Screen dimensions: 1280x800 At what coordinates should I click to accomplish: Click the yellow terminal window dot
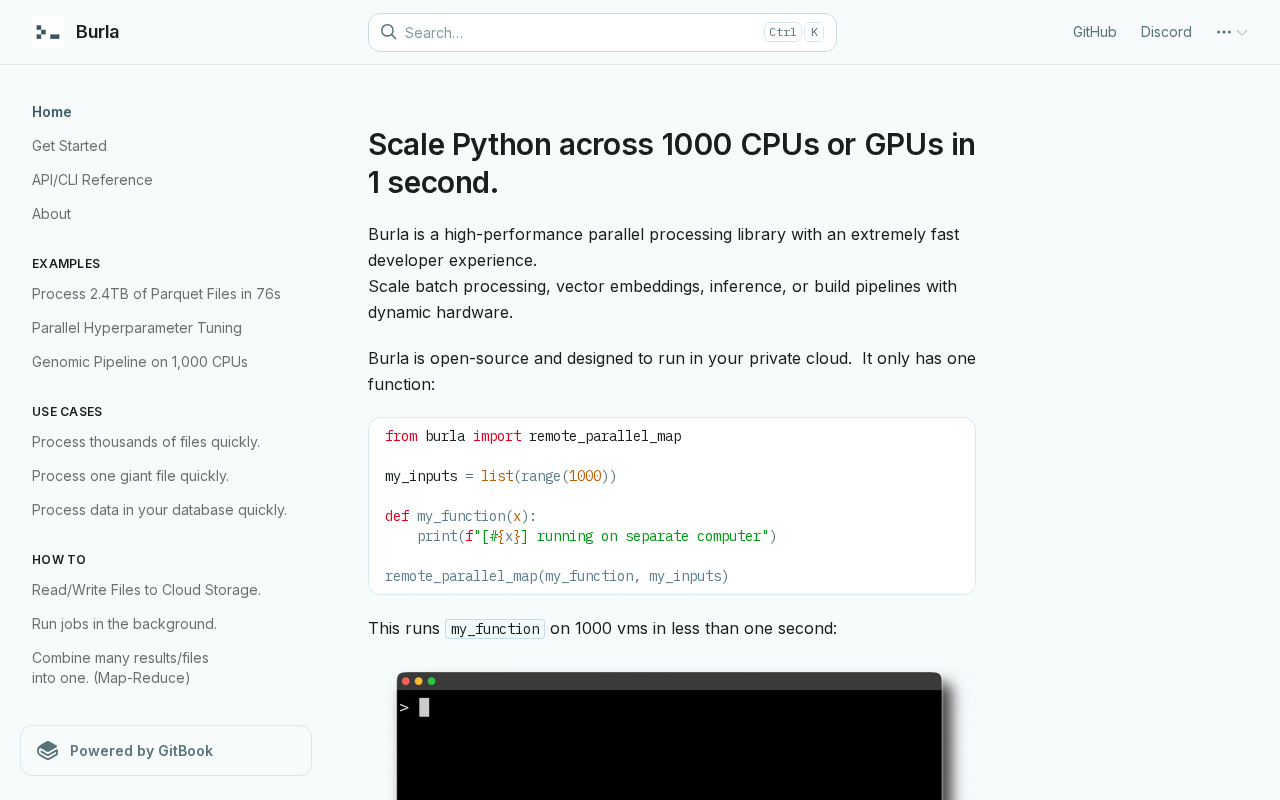[x=419, y=681]
